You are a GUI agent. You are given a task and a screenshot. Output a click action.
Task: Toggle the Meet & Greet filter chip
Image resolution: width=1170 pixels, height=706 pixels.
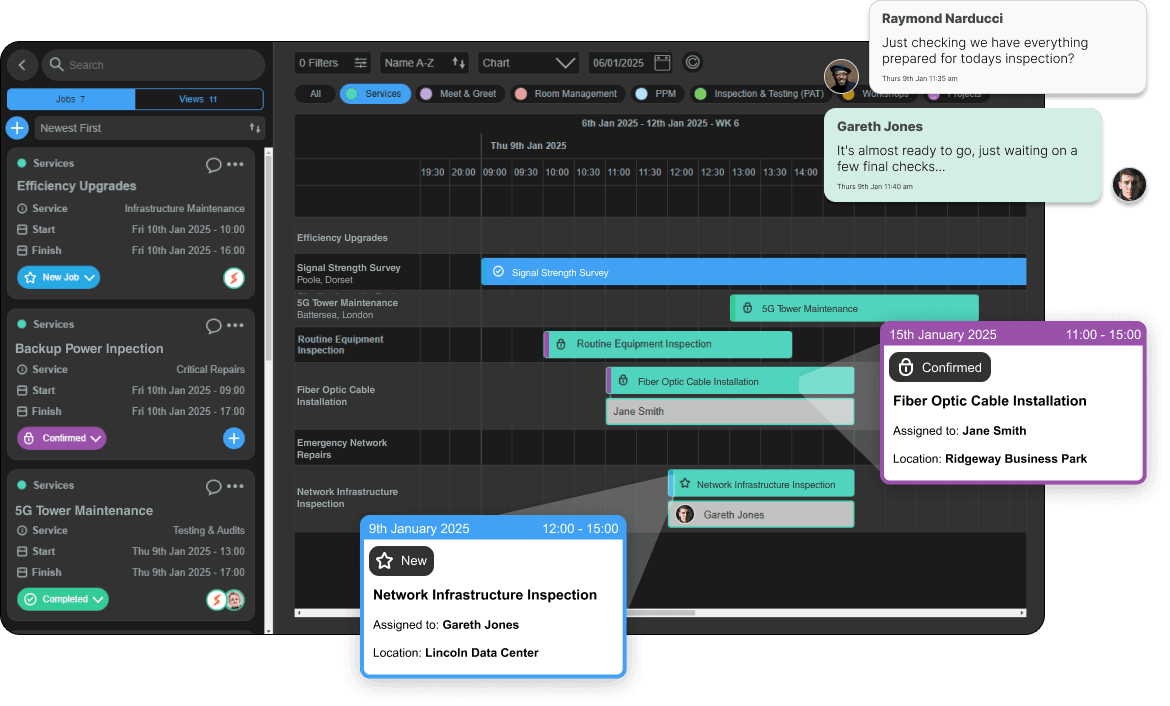click(x=460, y=94)
